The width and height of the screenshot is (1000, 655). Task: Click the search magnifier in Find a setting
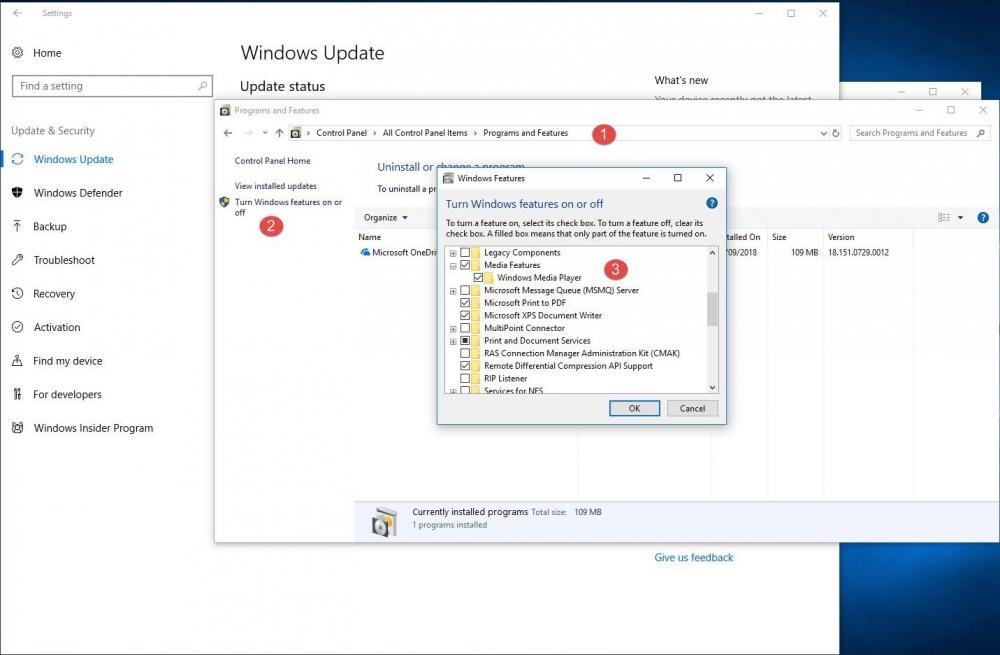[203, 85]
